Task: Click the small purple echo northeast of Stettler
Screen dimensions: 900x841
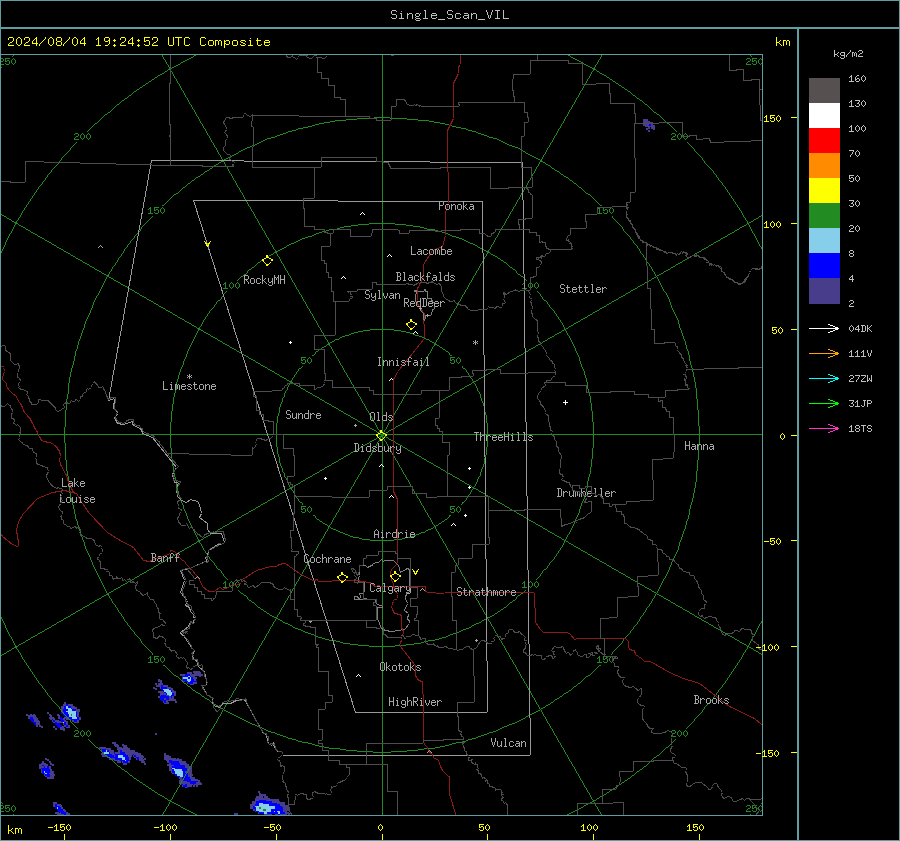Action: (x=649, y=125)
